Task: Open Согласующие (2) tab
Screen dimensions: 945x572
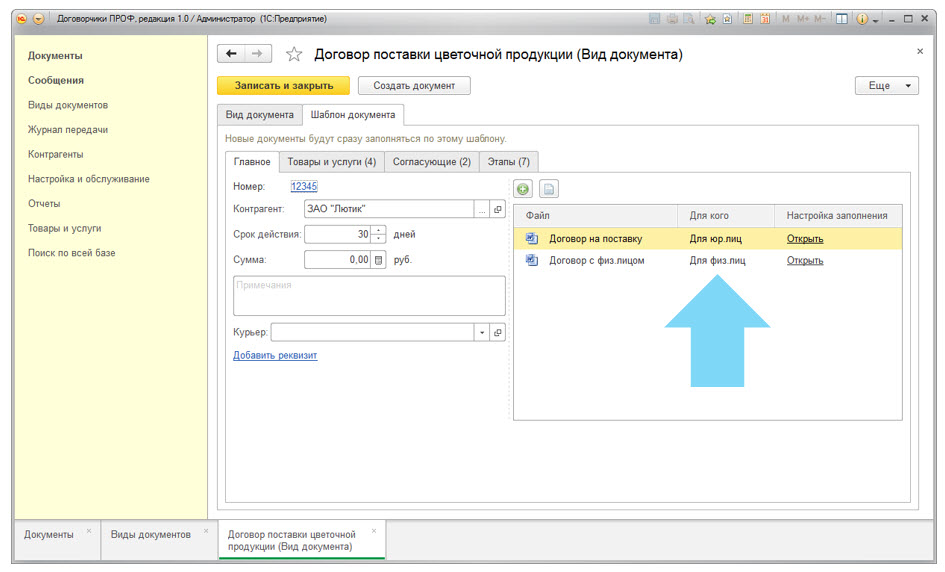Action: click(432, 162)
